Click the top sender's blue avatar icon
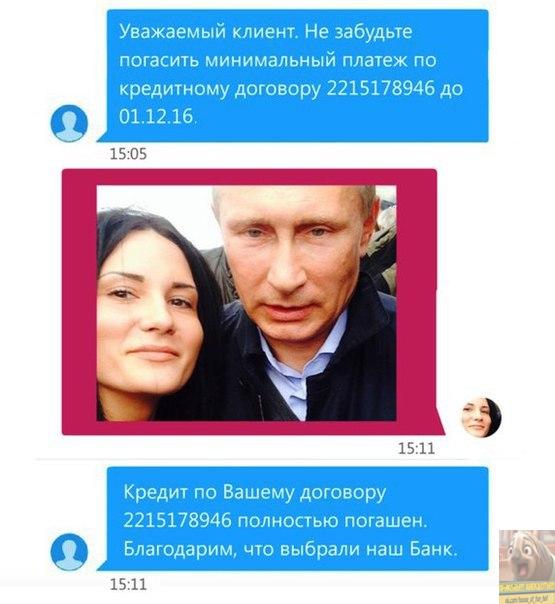This screenshot has width=555, height=604. (x=69, y=123)
